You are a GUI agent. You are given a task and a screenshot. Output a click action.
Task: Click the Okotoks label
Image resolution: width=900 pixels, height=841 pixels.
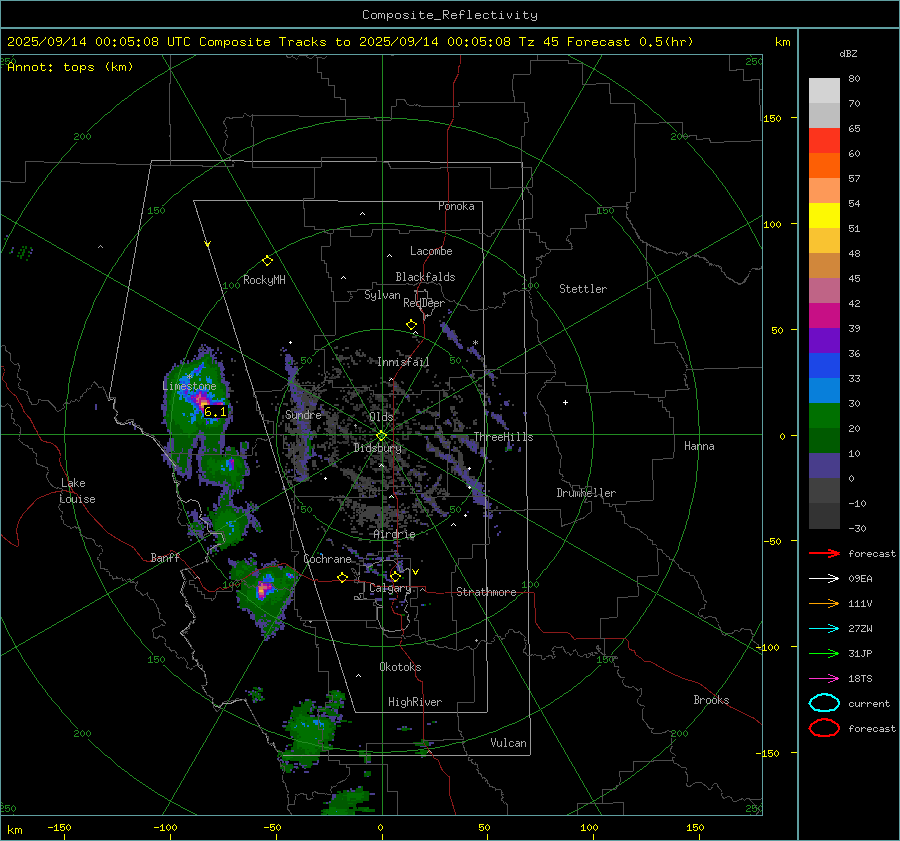point(400,667)
